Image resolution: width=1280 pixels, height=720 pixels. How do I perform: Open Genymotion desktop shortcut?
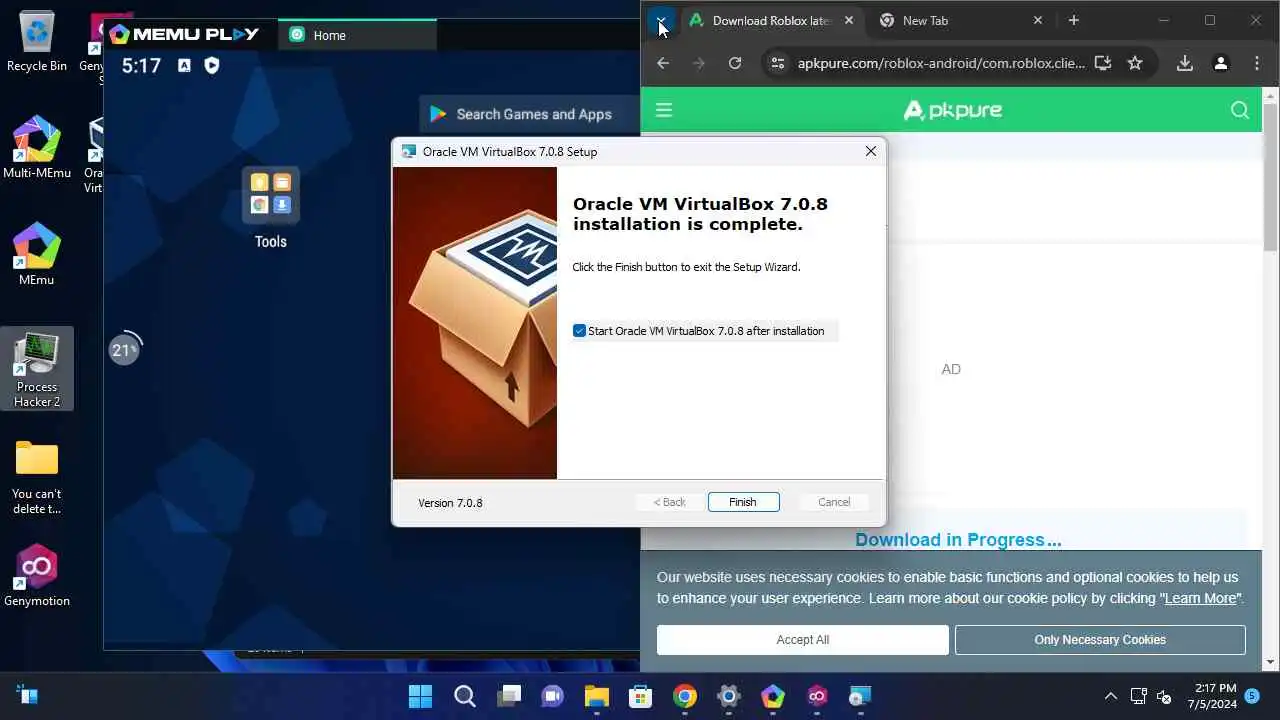(37, 576)
